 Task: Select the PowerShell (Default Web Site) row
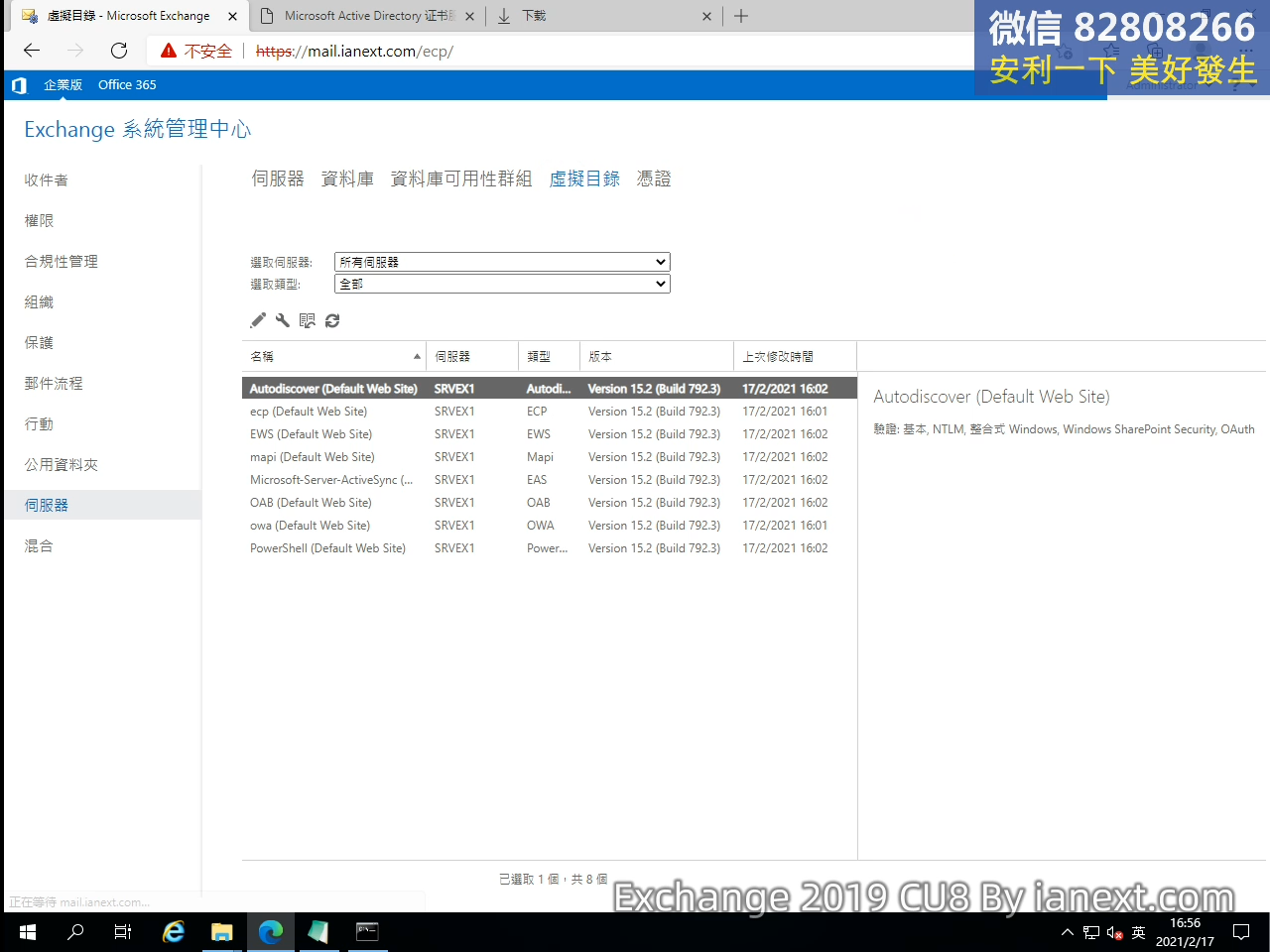549,548
